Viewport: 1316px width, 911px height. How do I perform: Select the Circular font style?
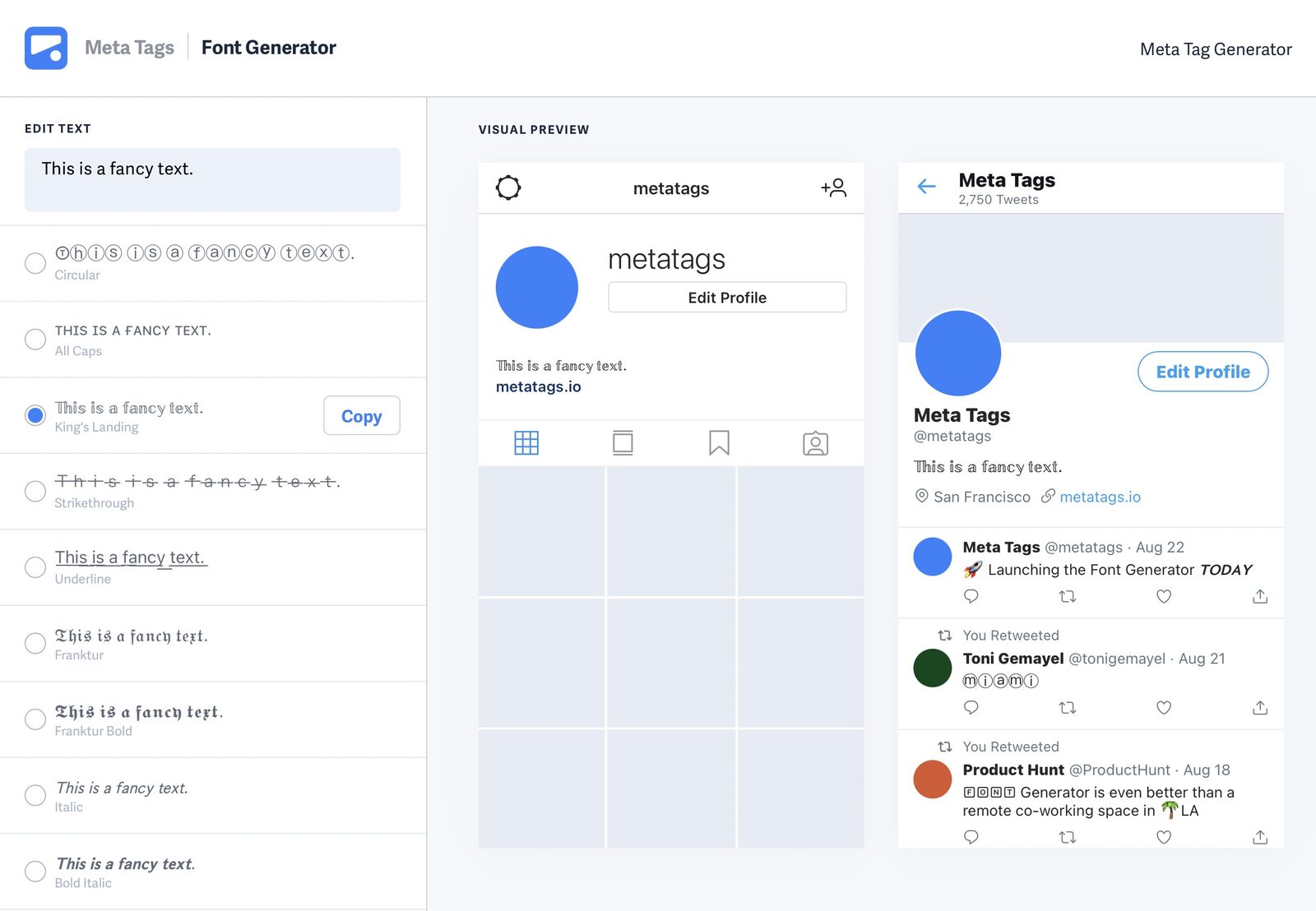[x=35, y=263]
